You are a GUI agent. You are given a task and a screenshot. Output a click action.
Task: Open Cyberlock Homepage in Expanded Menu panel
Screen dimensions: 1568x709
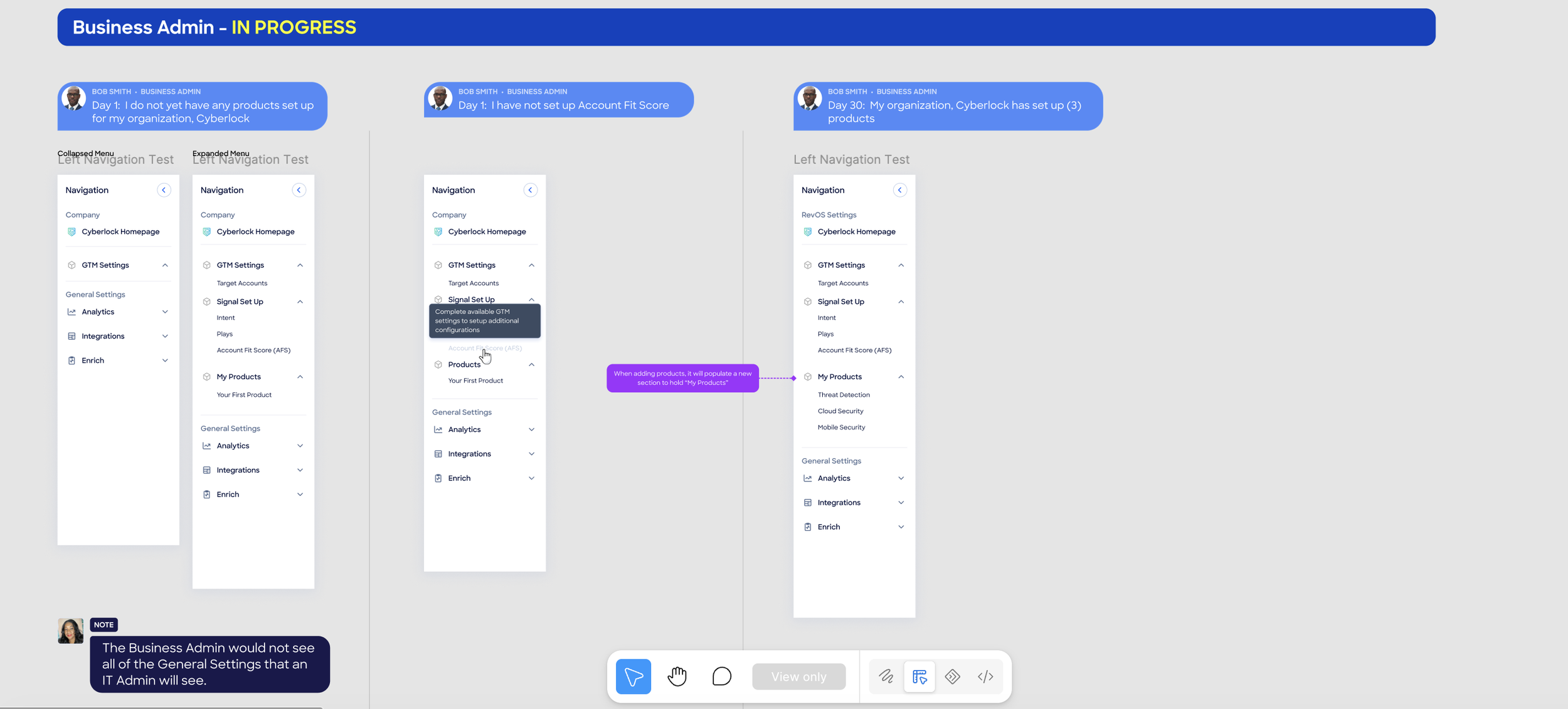point(255,232)
